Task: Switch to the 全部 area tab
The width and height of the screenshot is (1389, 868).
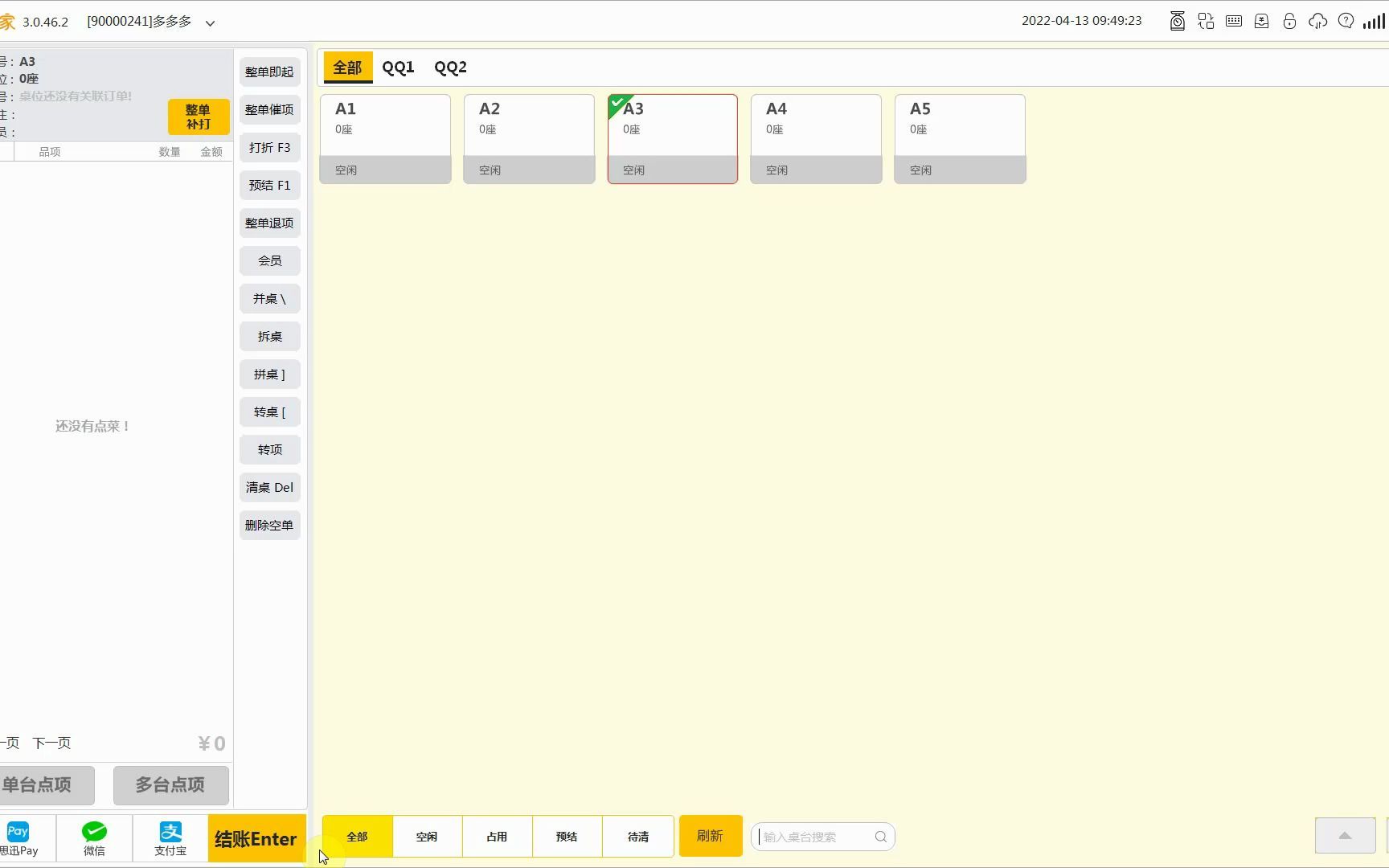Action: [x=348, y=68]
